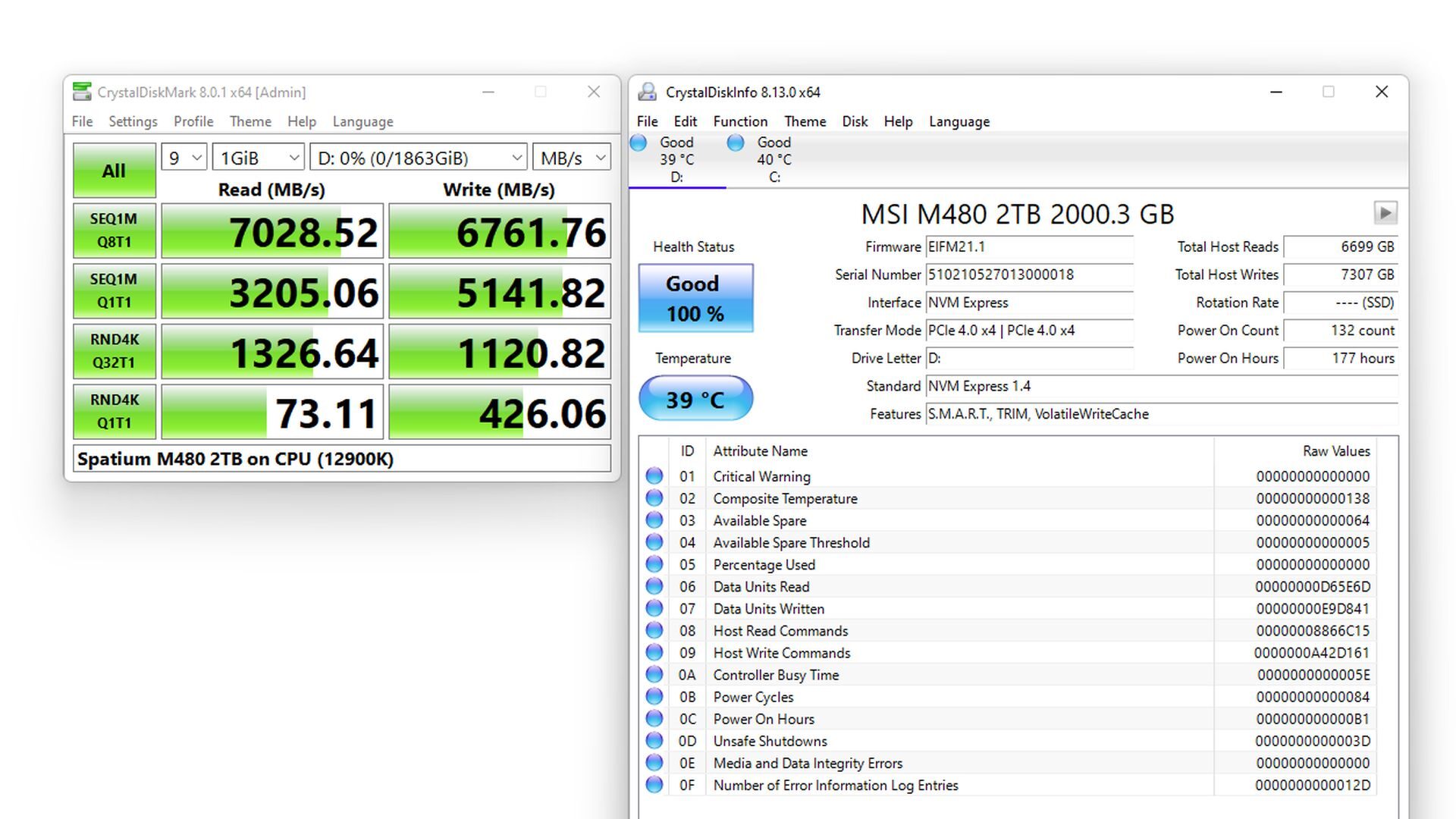Open the Function menu in CrystalDiskInfo

(x=740, y=121)
